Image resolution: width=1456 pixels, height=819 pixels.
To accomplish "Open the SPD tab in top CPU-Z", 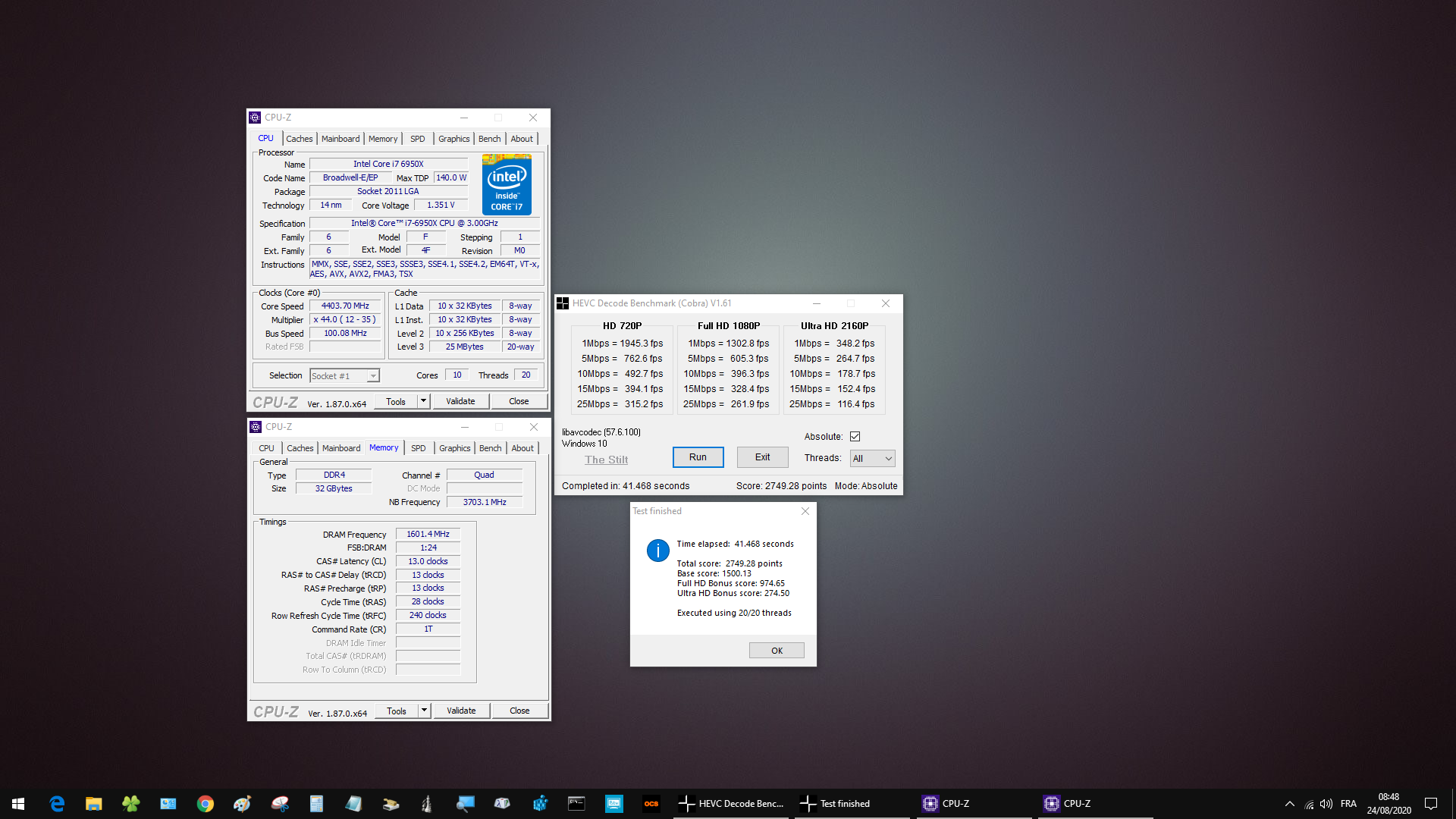I will [x=417, y=139].
